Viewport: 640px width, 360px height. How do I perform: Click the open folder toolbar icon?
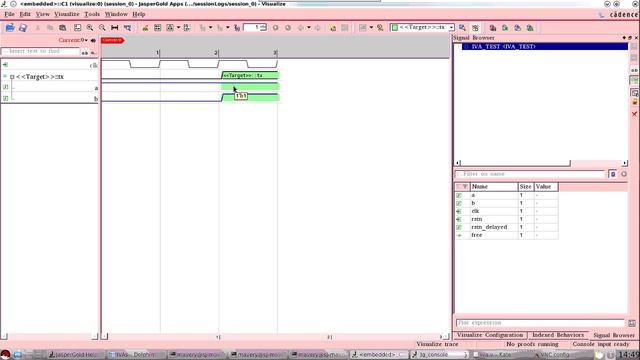pos(10,28)
